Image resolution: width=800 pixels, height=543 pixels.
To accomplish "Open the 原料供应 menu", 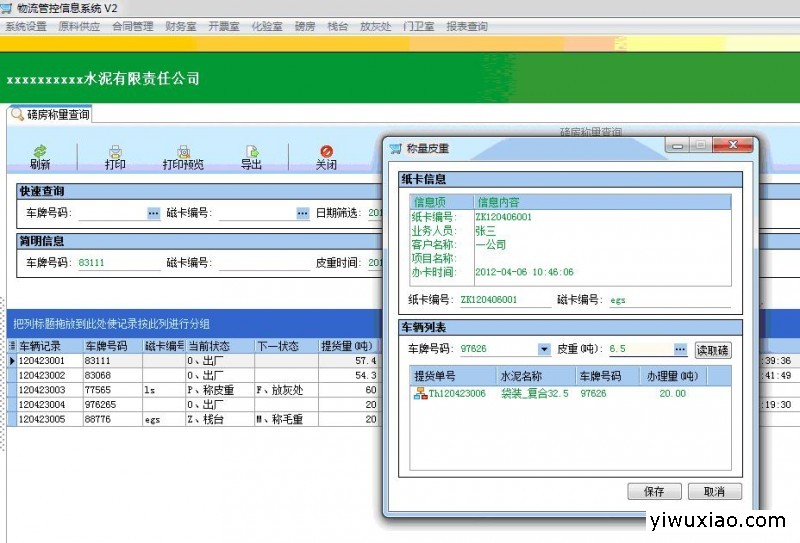I will pos(79,26).
